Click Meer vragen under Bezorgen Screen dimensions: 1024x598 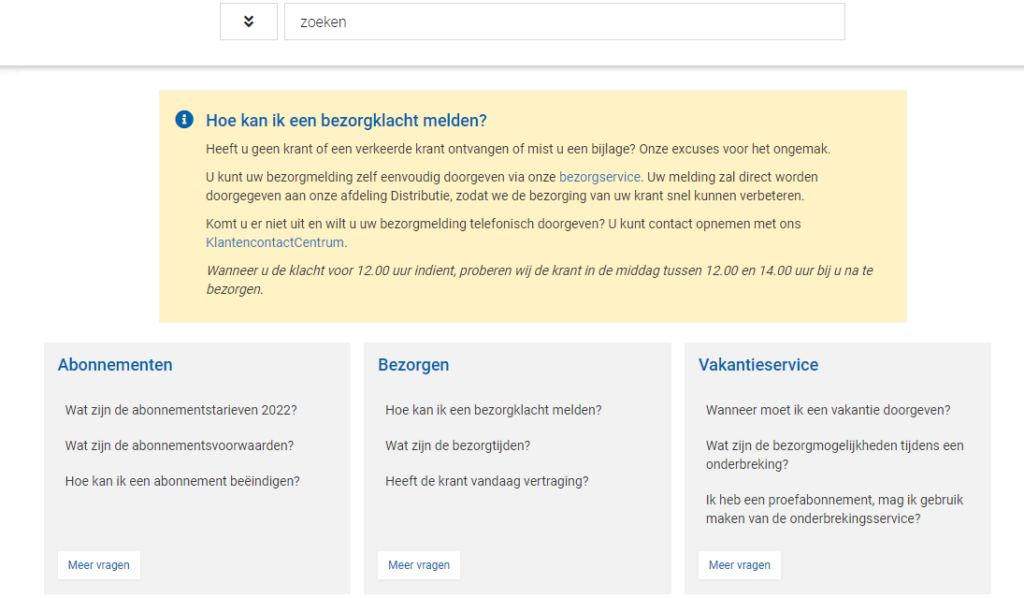coord(419,565)
